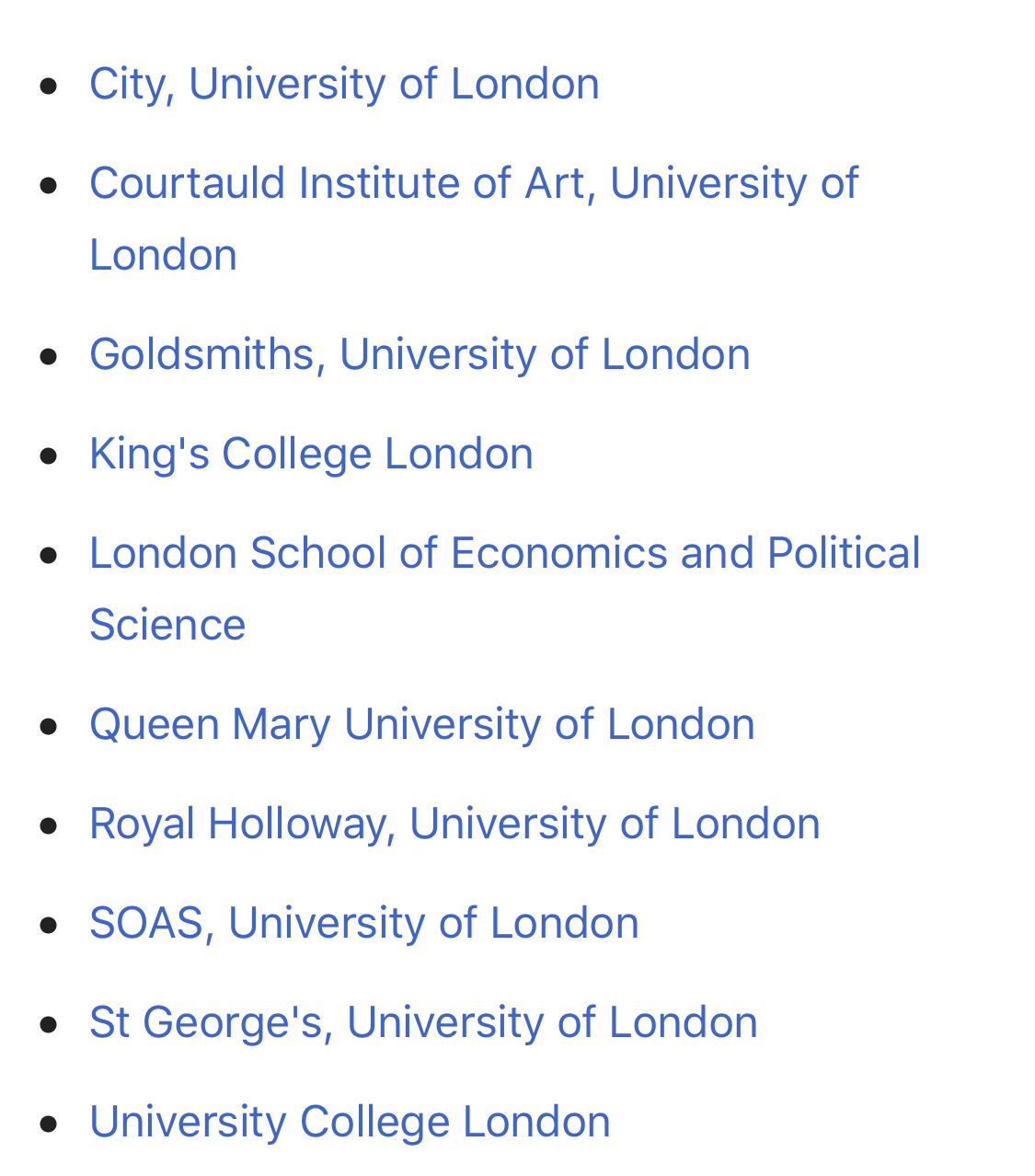
Task: Open St George's, University of London
Action: (423, 1022)
